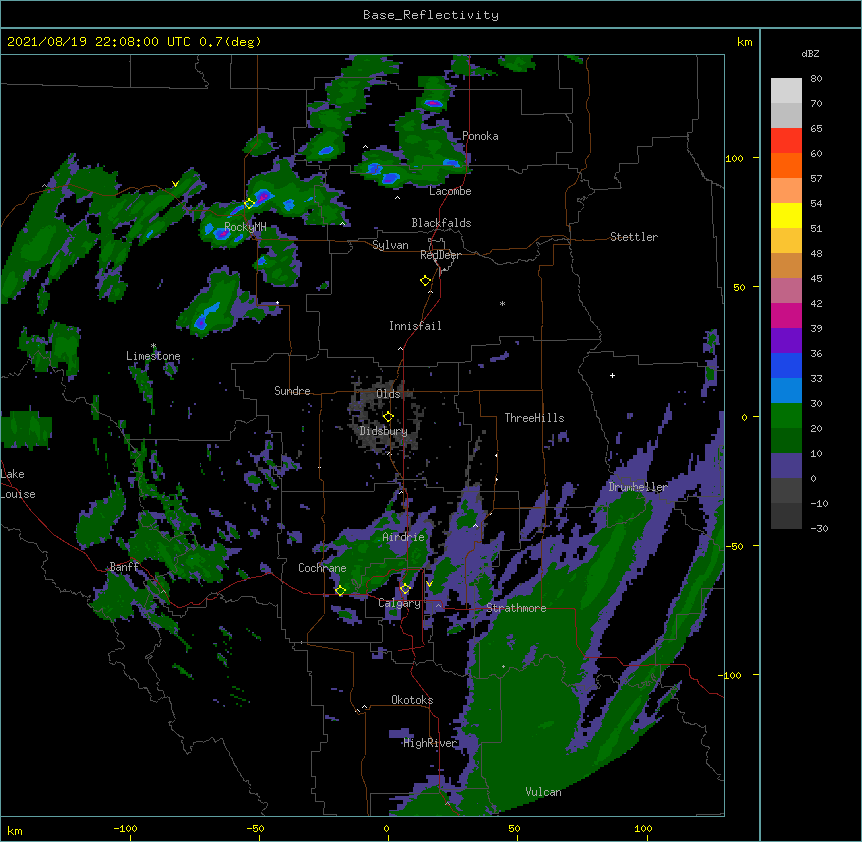Click the 45 value on the dBZ legend
Screen dimensions: 862x842
[x=816, y=279]
